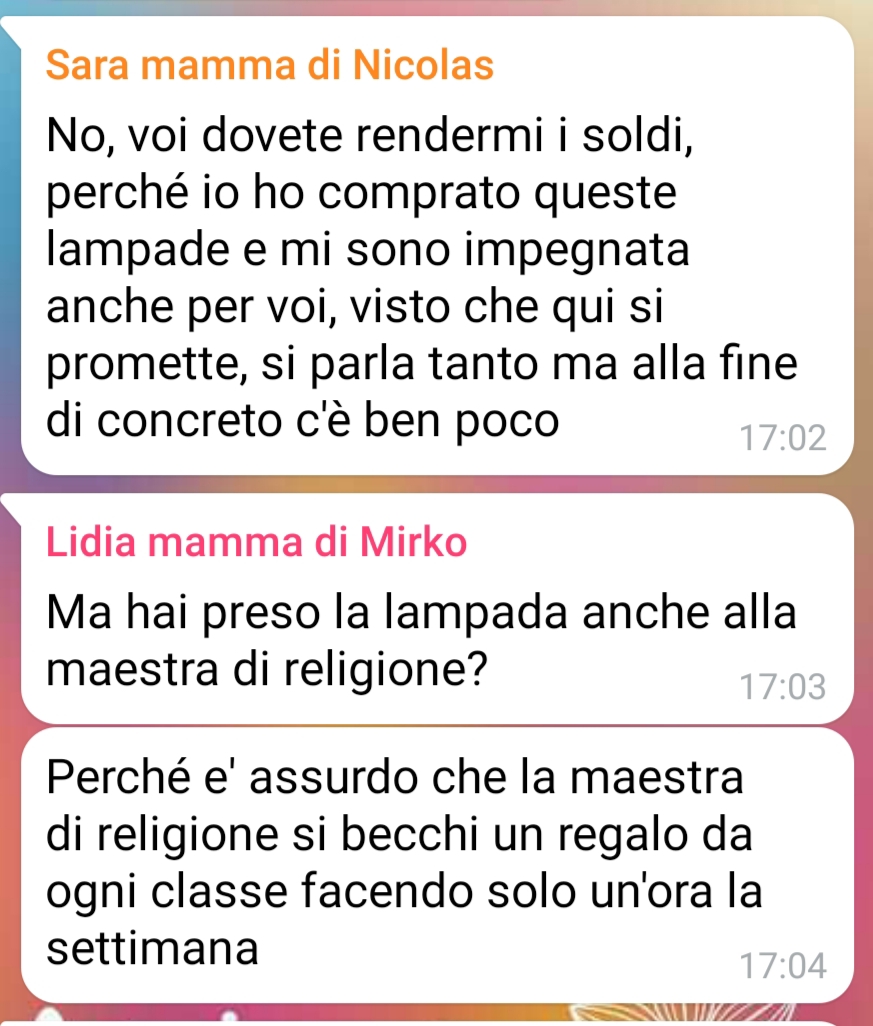This screenshot has width=873, height=1026.
Task: Open Sara mamma di Nicolas sender name
Action: click(270, 65)
